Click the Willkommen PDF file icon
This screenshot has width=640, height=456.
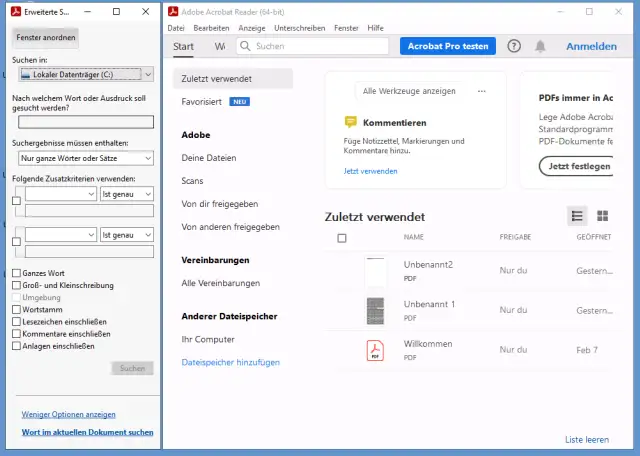[x=375, y=350]
